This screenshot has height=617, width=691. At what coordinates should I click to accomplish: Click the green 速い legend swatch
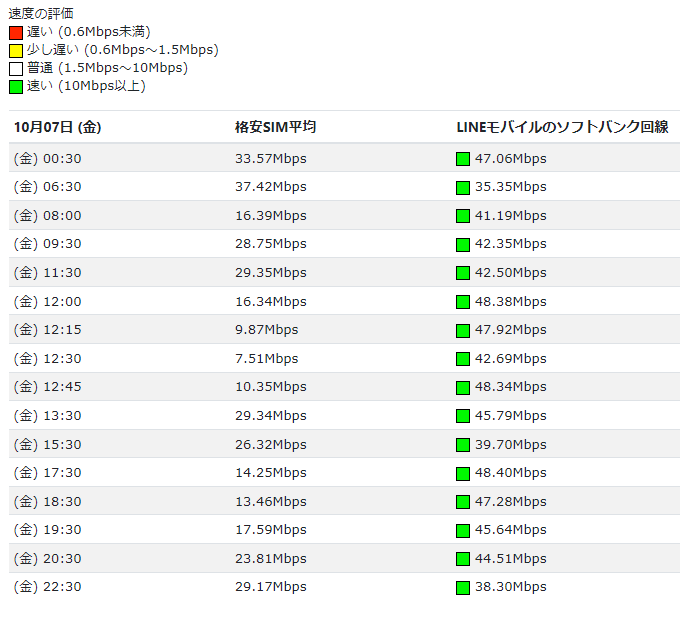[x=16, y=87]
